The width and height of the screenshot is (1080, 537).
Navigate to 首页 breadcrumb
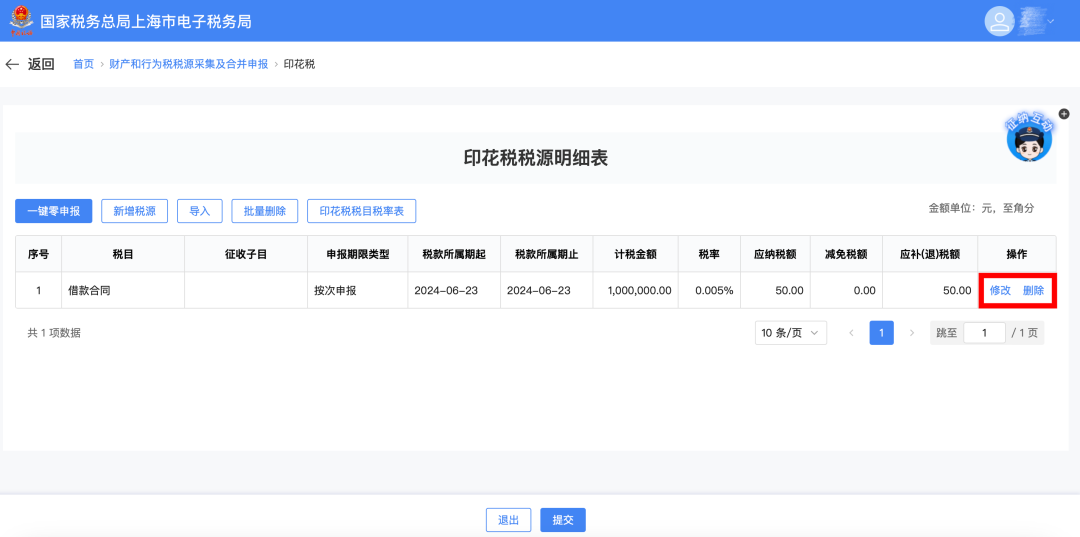pos(83,64)
